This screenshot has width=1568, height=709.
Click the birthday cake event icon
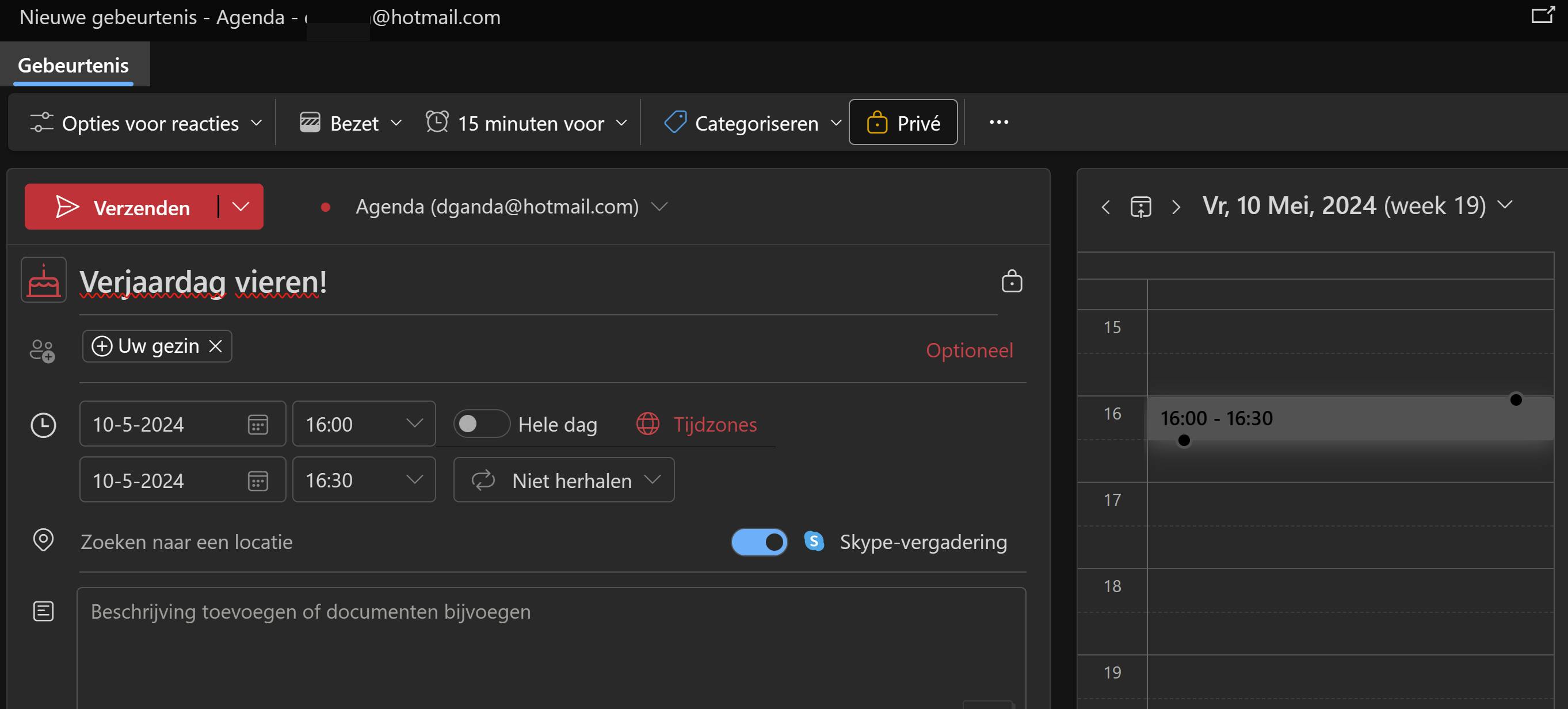[x=43, y=281]
